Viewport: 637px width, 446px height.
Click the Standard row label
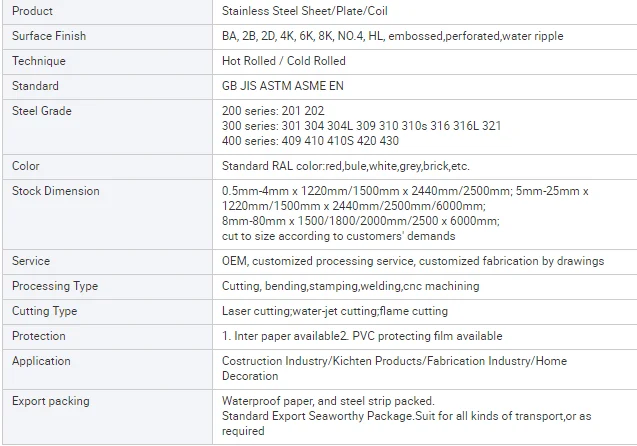tap(35, 86)
